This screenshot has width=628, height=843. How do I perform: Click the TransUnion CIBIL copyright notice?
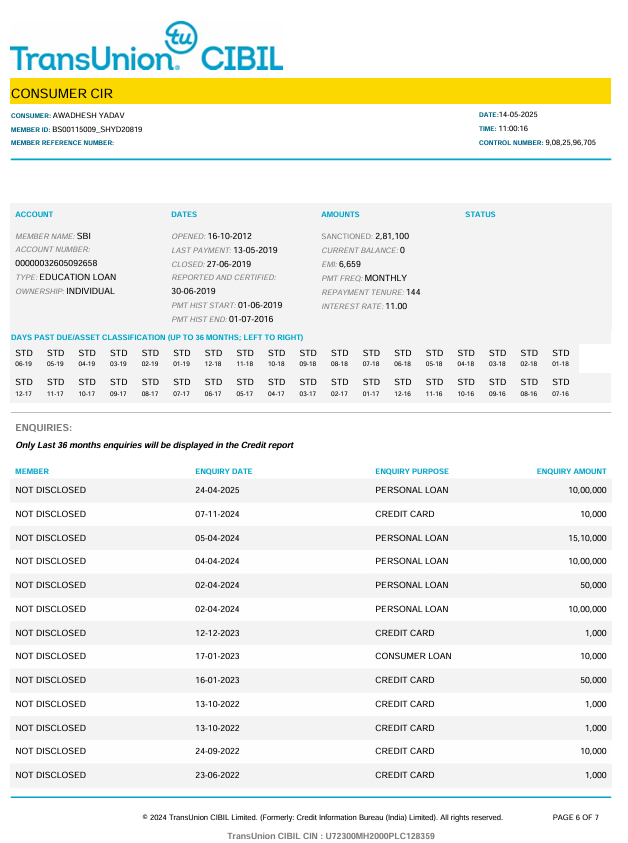323,818
